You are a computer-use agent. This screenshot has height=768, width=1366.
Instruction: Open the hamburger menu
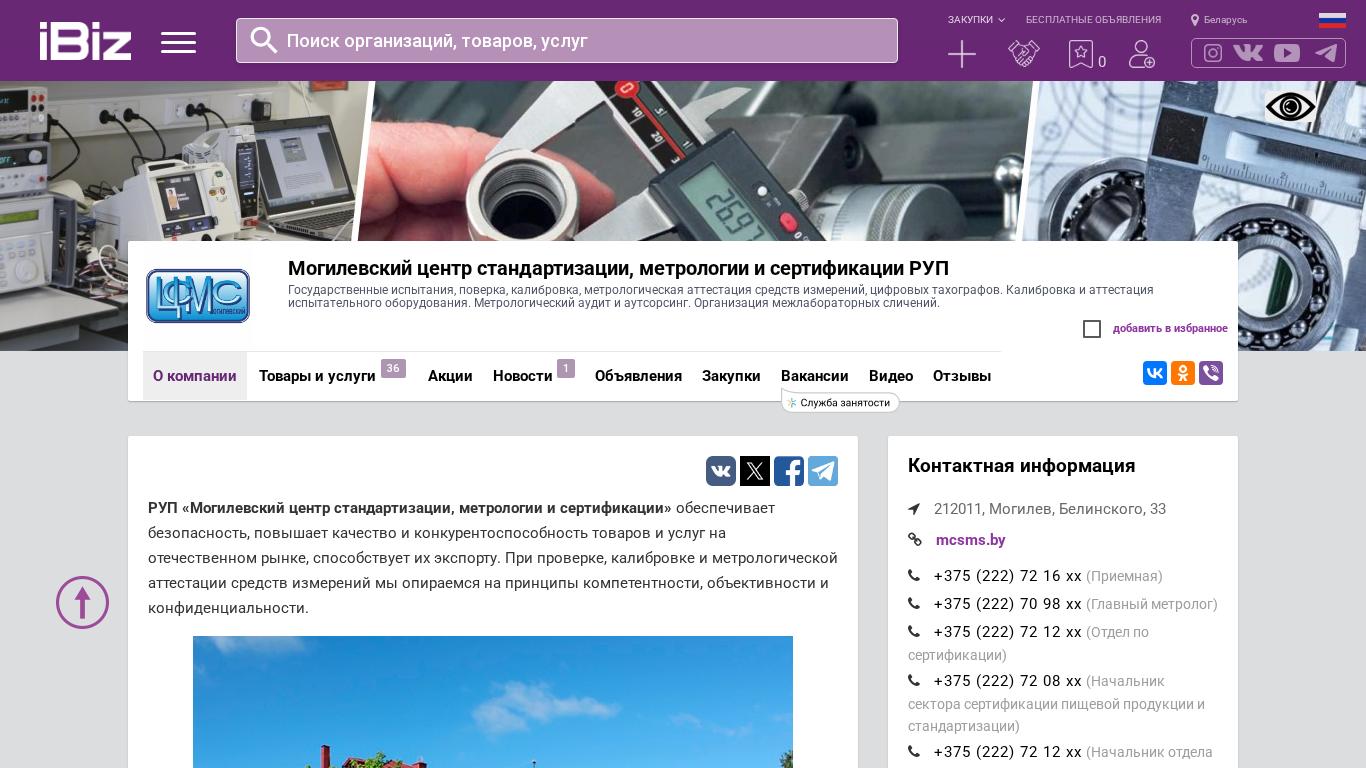coord(178,42)
